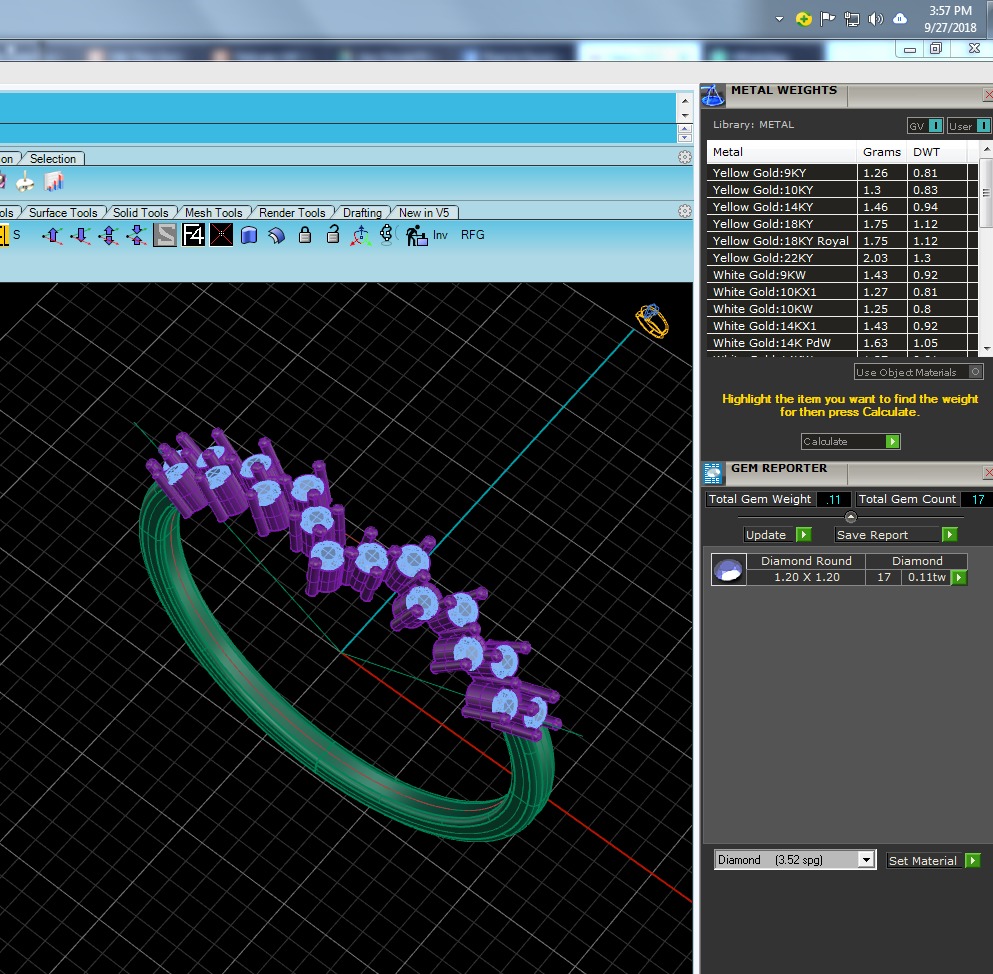
Task: Show hidden tray icons arrow
Action: tap(780, 19)
